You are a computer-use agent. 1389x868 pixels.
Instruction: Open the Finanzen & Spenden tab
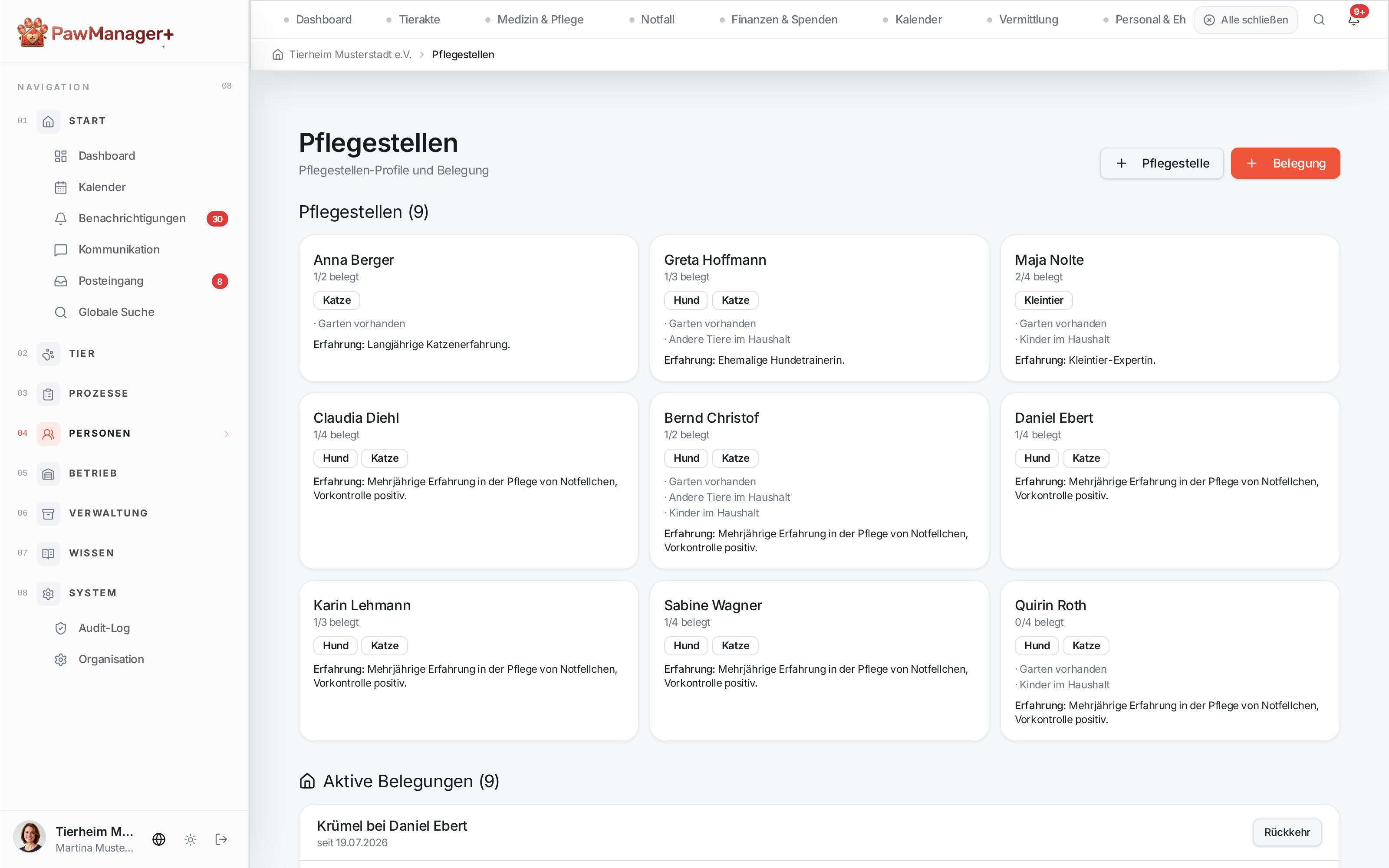pyautogui.click(x=778, y=20)
